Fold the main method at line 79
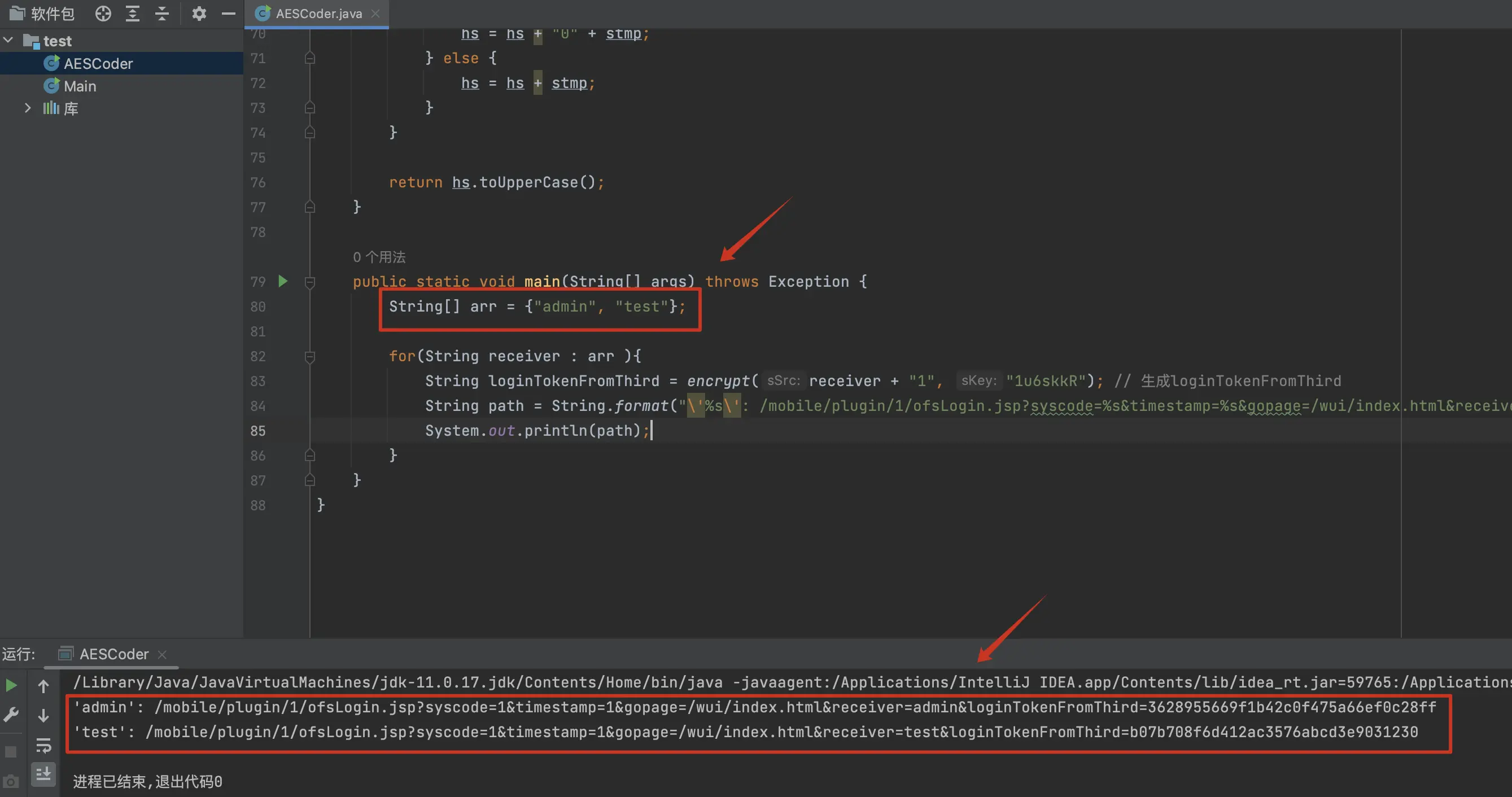Viewport: 1512px width, 797px height. (310, 282)
